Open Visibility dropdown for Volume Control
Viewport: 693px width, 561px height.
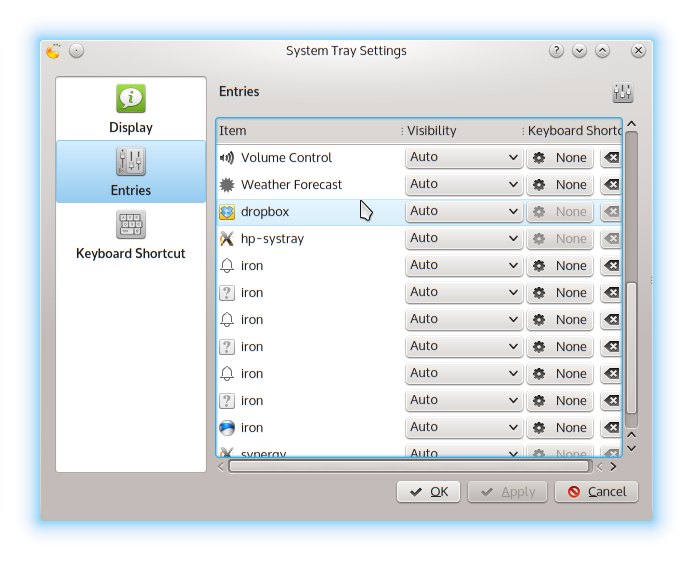(x=464, y=158)
